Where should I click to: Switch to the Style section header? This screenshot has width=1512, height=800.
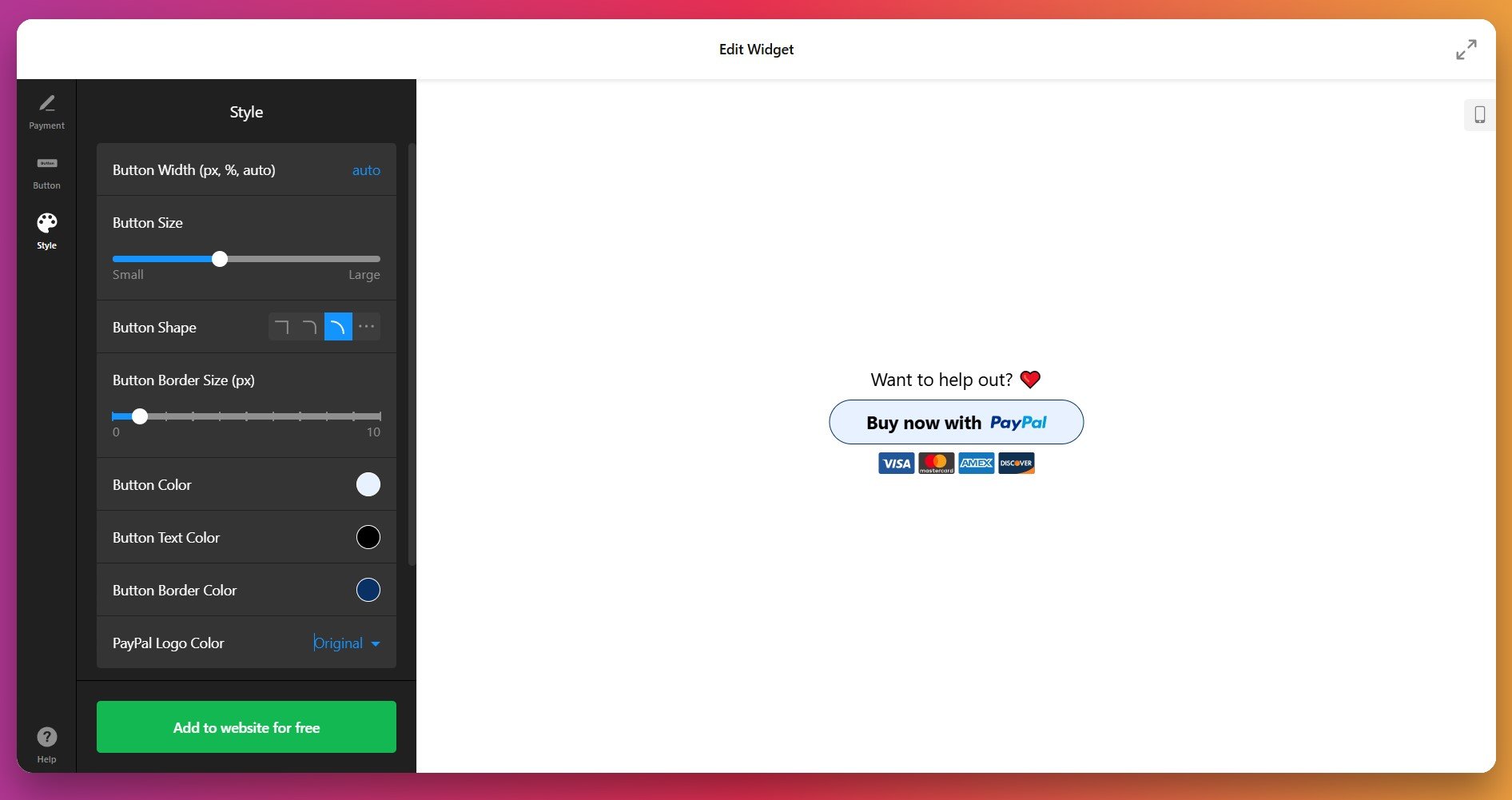point(245,112)
